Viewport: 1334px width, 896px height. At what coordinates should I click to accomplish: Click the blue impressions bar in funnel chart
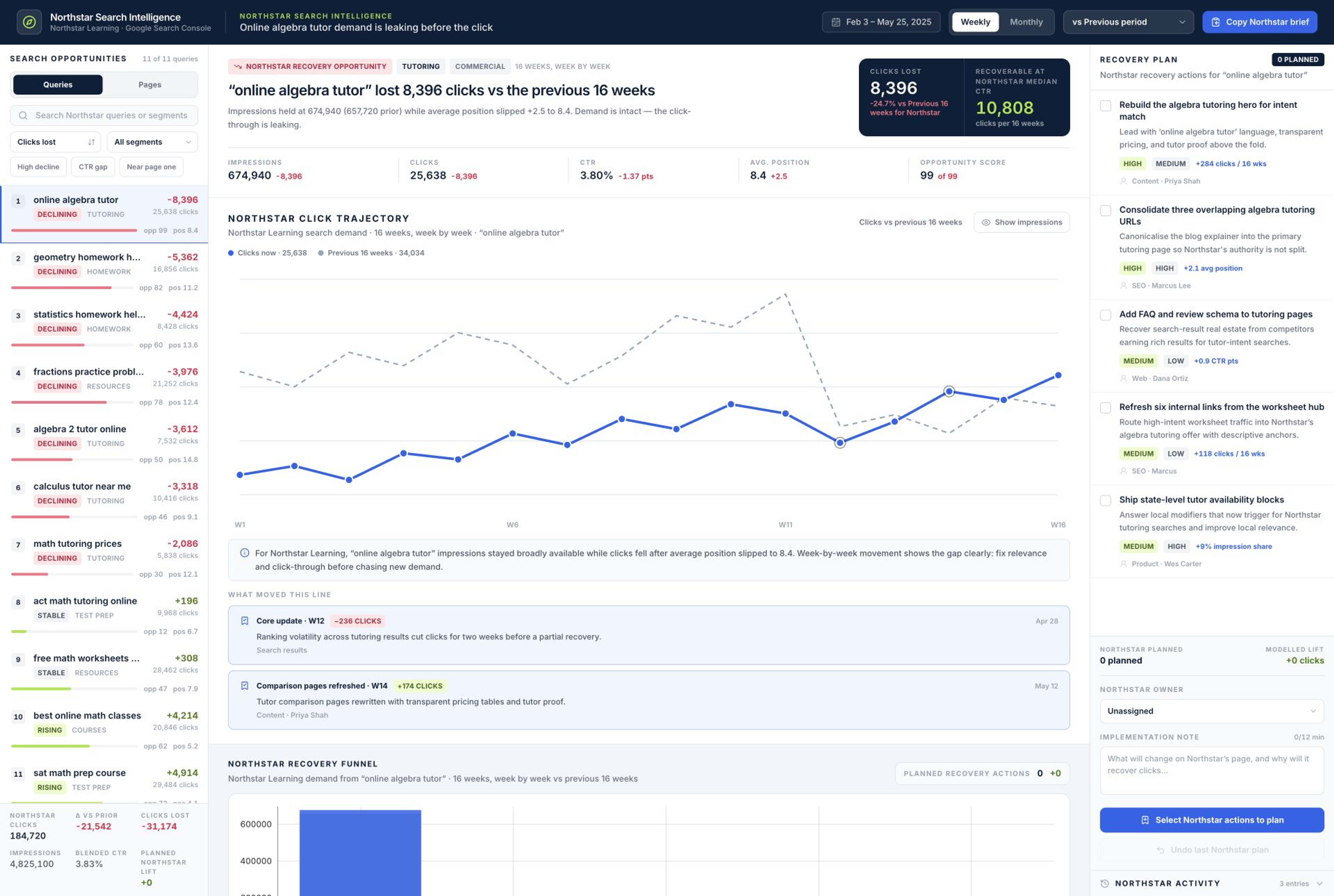click(360, 853)
